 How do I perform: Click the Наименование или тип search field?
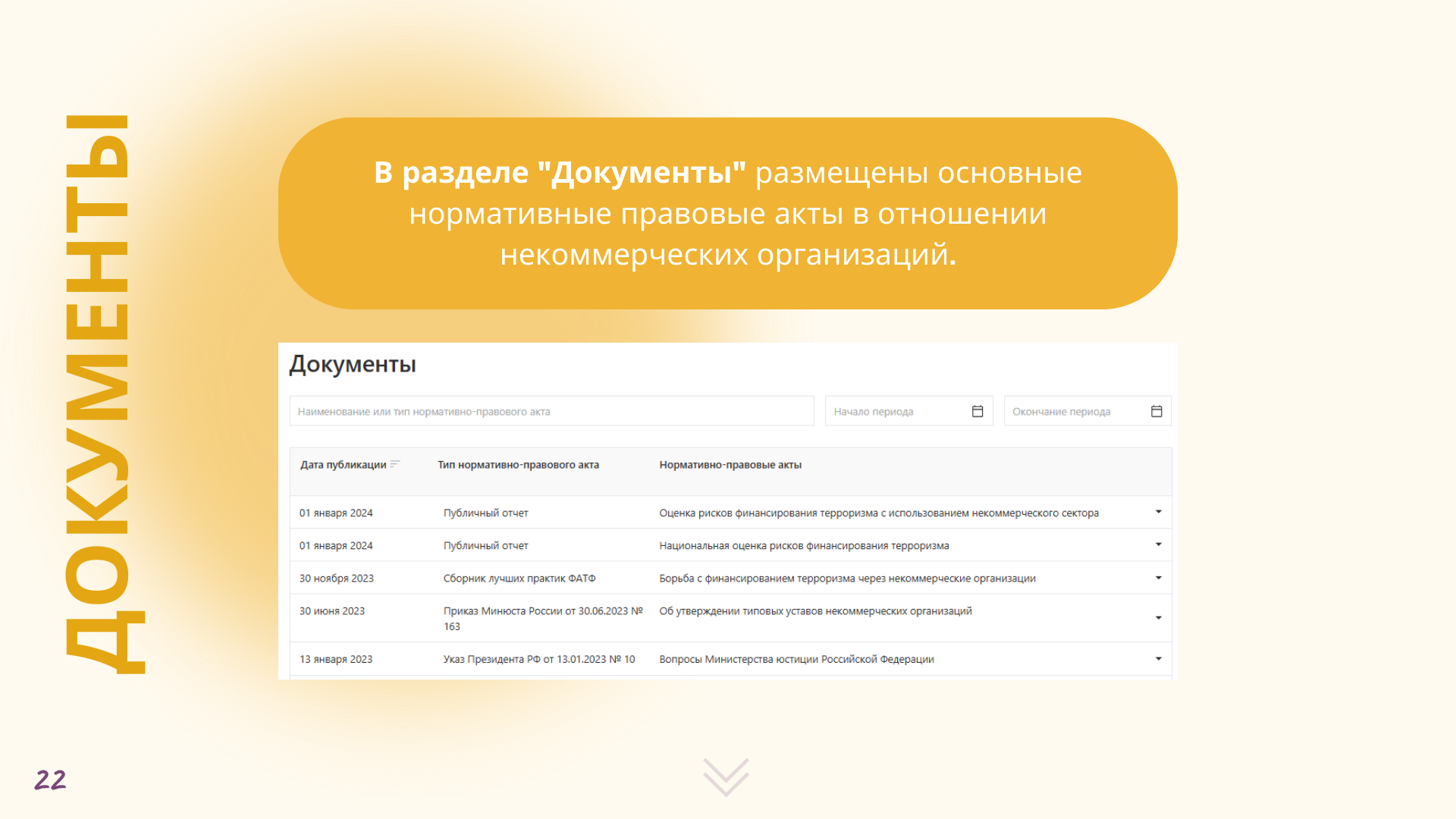click(x=551, y=411)
